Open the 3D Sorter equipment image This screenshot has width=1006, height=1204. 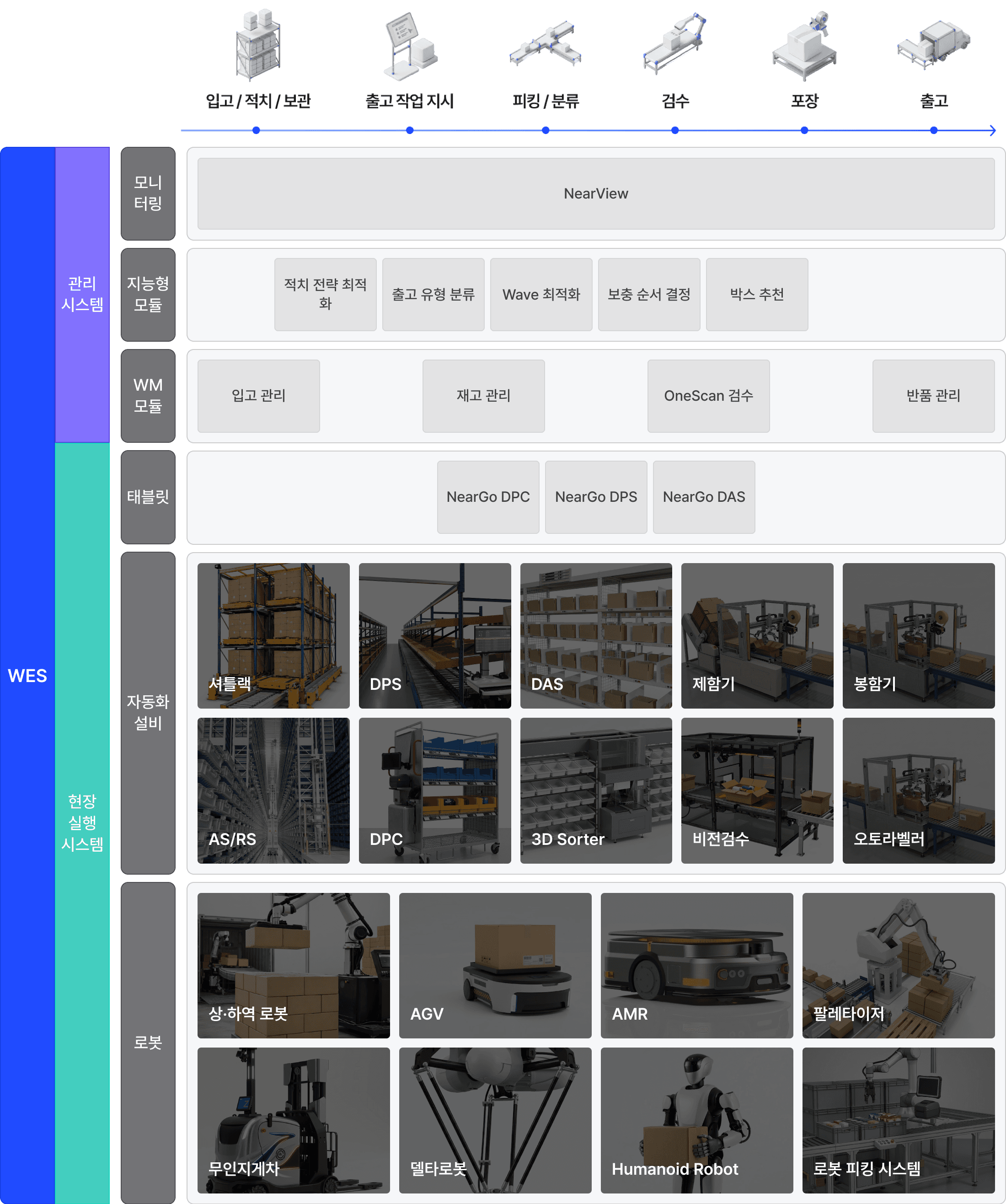[x=595, y=790]
